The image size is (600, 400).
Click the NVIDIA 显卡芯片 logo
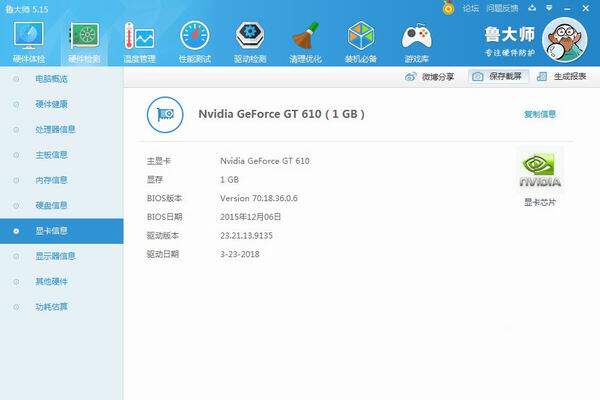coord(540,170)
